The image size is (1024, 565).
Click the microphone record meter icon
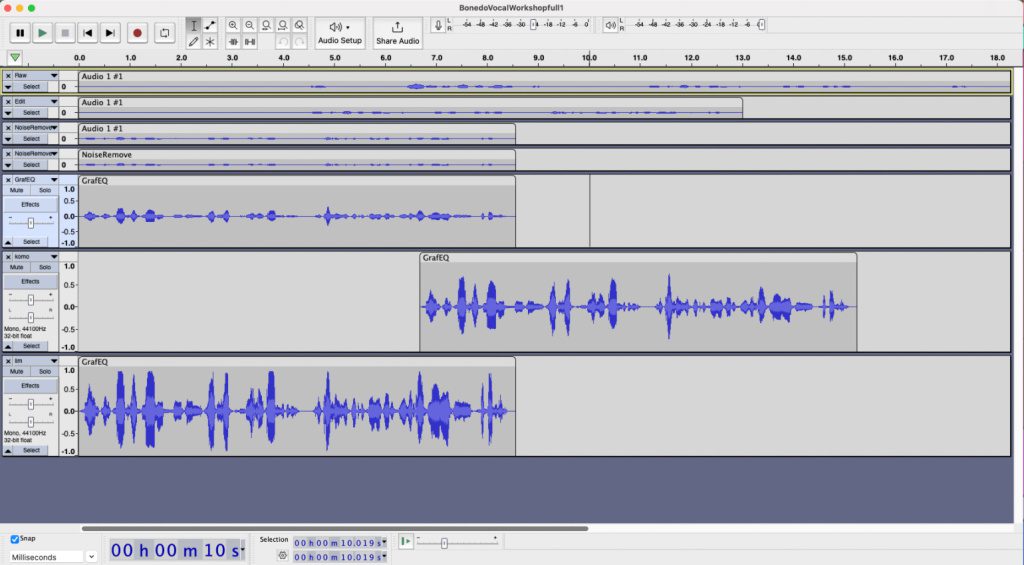pyautogui.click(x=438, y=25)
